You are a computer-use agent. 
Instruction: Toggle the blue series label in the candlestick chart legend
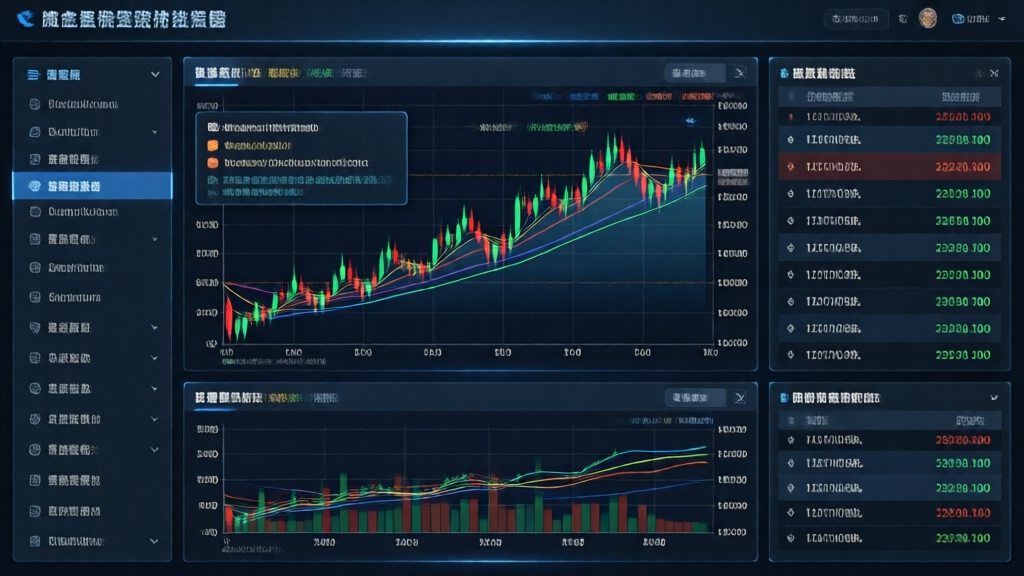(548, 97)
